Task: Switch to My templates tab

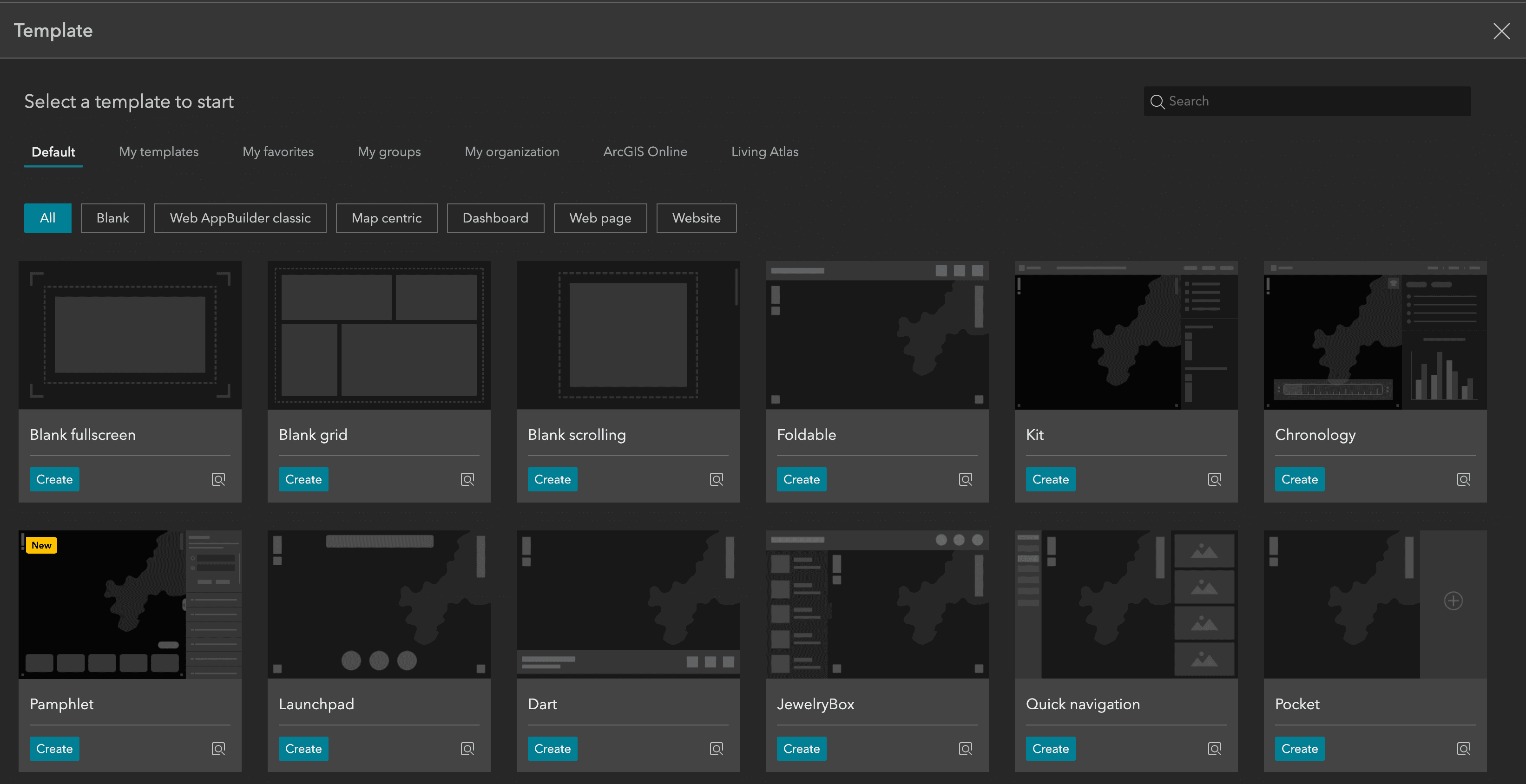Action: pyautogui.click(x=158, y=152)
